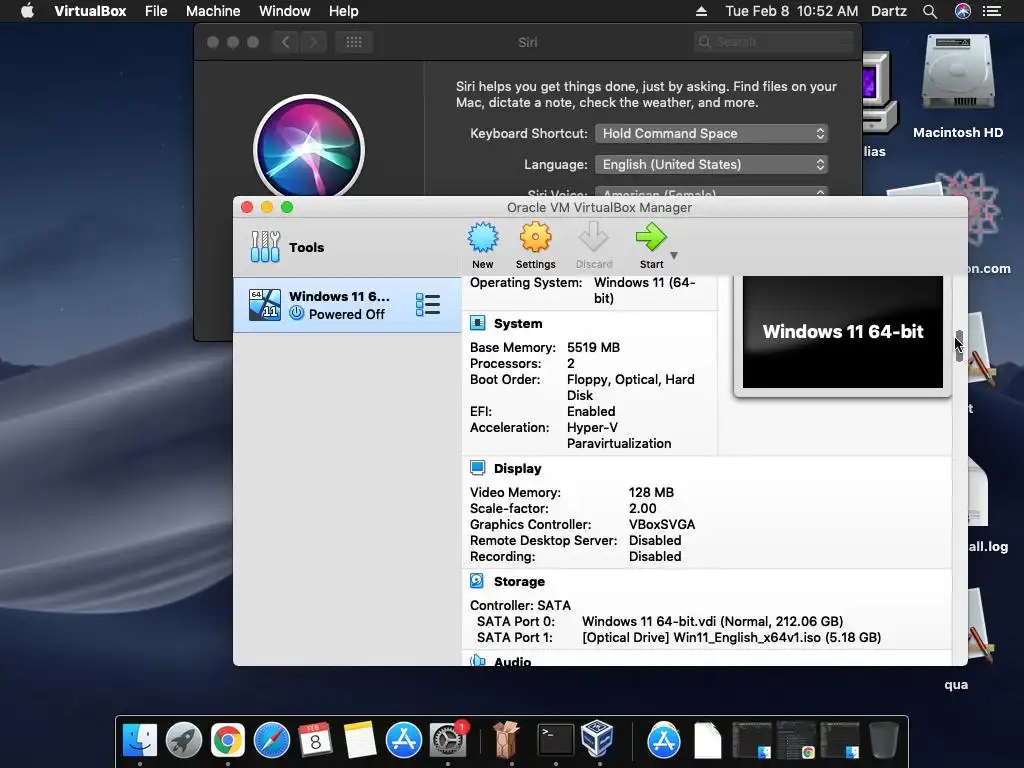Open Macintosh HD on the desktop
The image size is (1024, 768).
pos(958,87)
